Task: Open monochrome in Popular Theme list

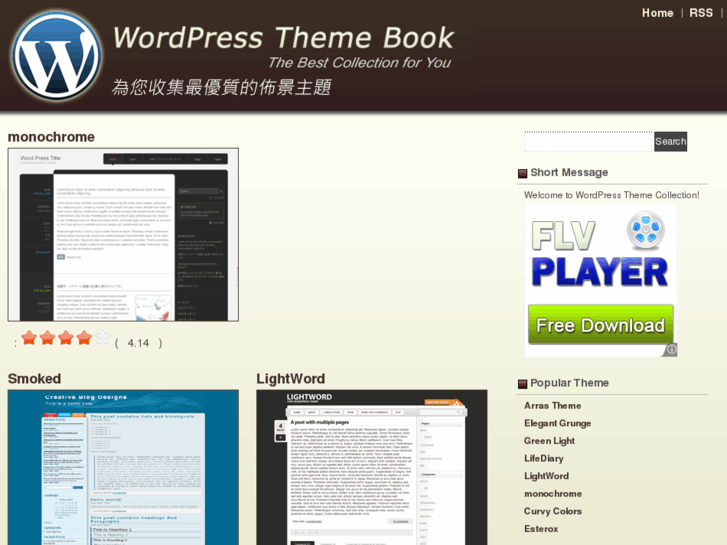Action: tap(553, 494)
